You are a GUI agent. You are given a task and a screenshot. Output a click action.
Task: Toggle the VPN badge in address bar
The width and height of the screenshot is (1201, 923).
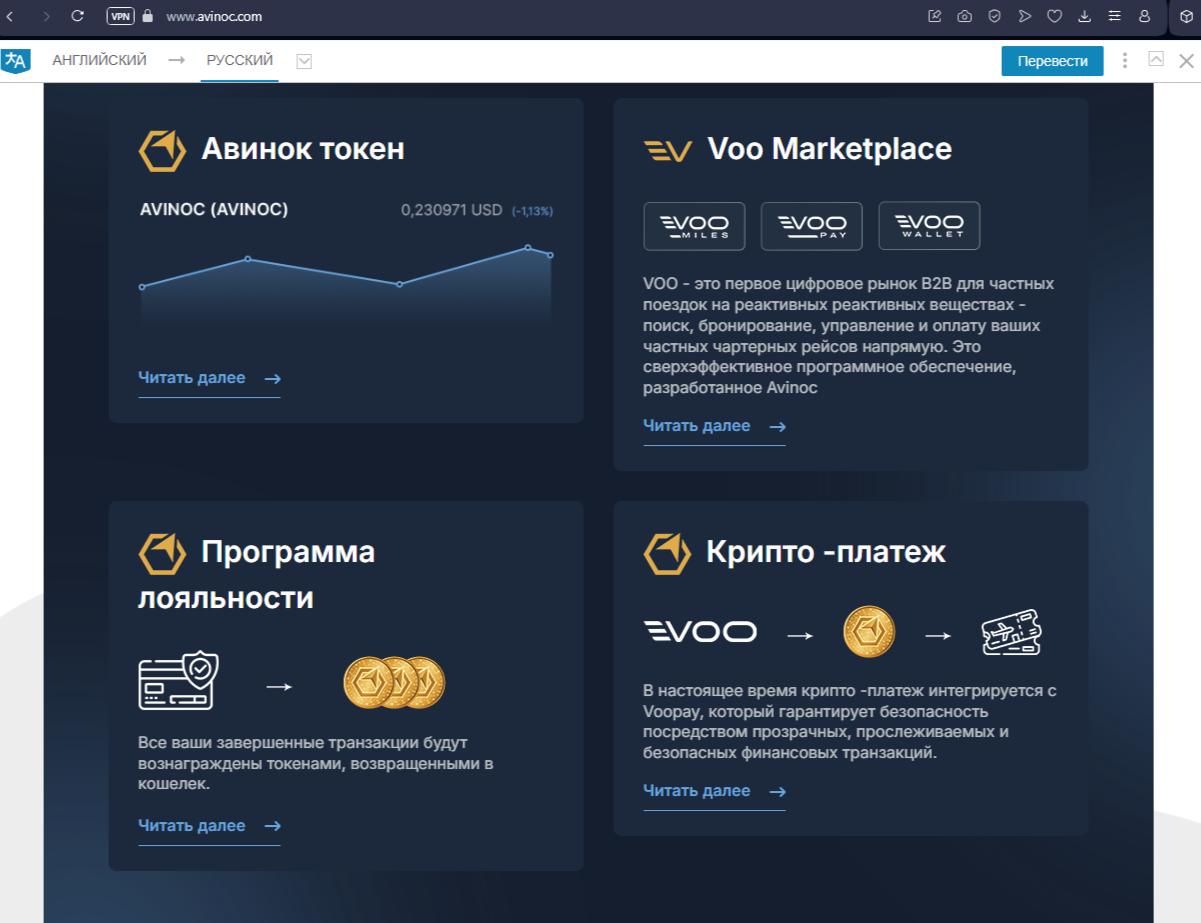pyautogui.click(x=120, y=17)
